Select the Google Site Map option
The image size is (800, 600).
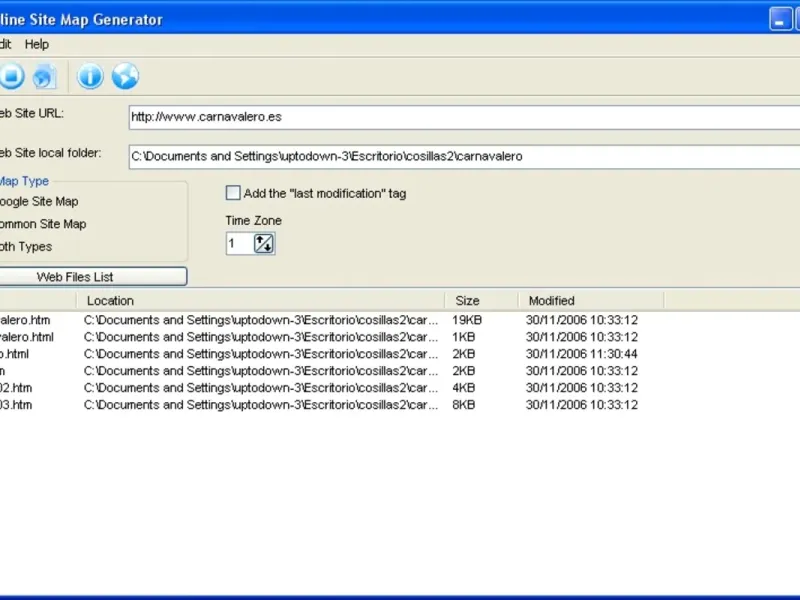click(x=39, y=202)
